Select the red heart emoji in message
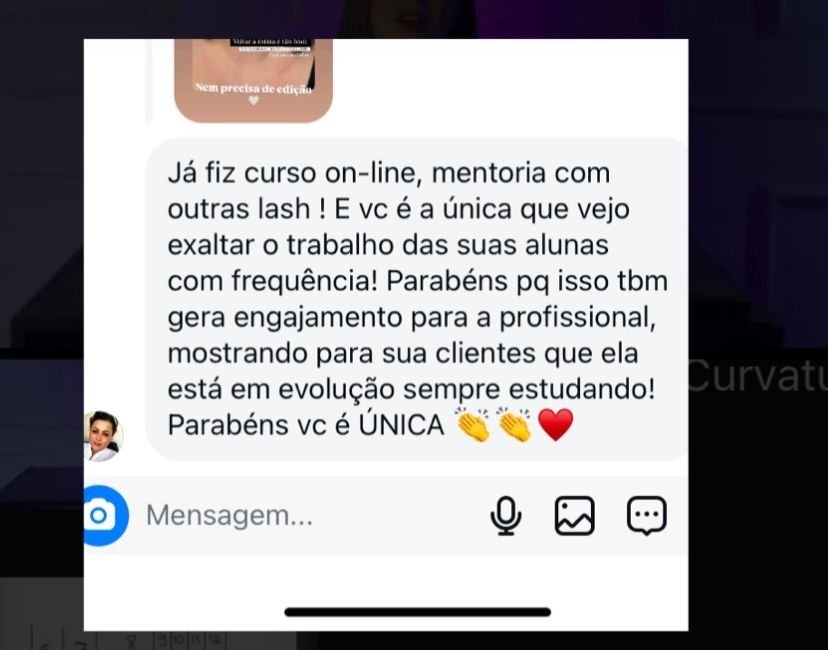The image size is (828, 650). (556, 426)
